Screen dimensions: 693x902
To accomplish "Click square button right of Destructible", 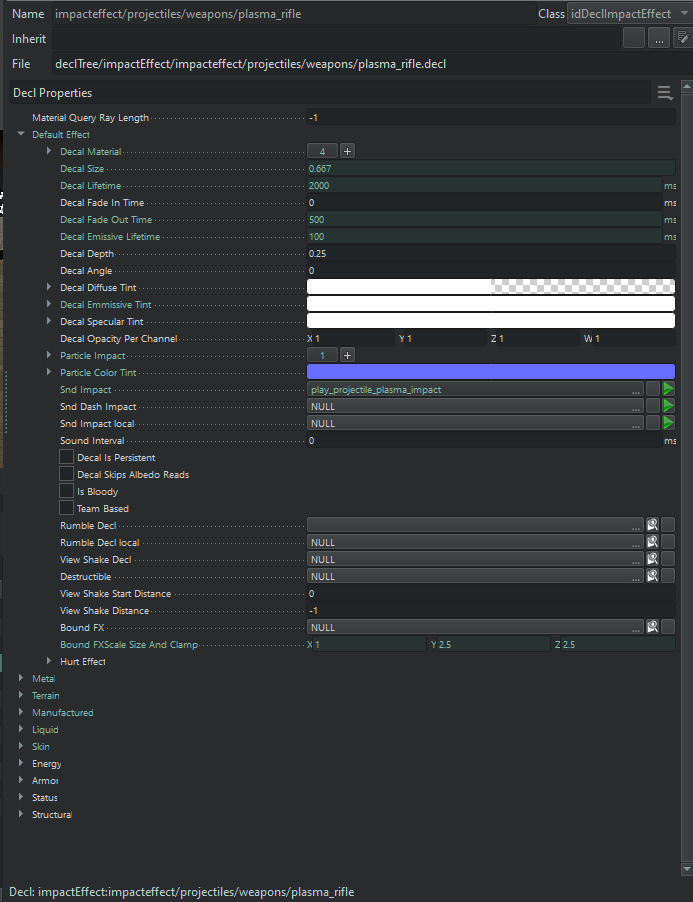I will point(668,576).
